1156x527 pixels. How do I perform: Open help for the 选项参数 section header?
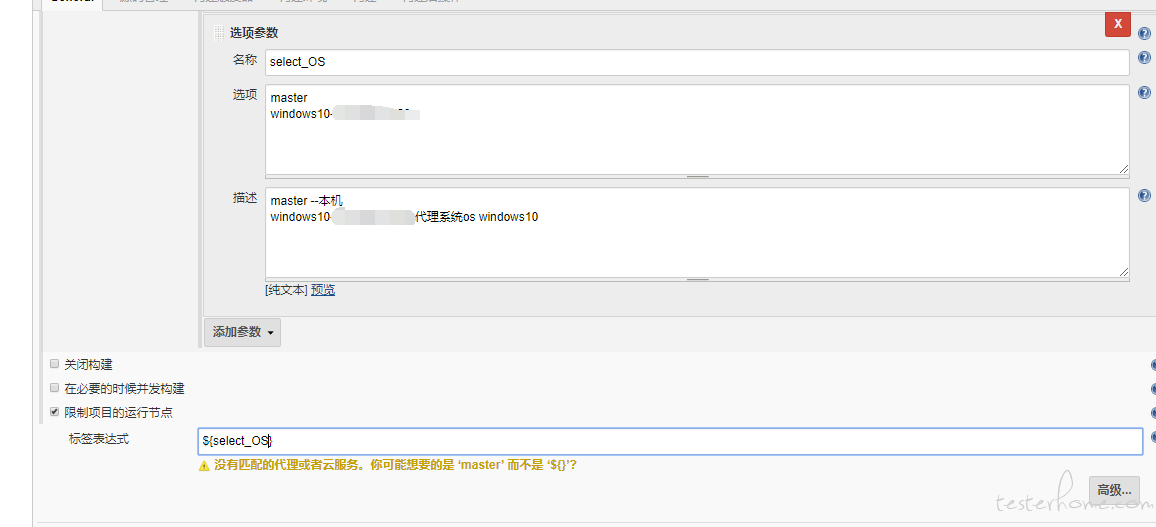1144,34
